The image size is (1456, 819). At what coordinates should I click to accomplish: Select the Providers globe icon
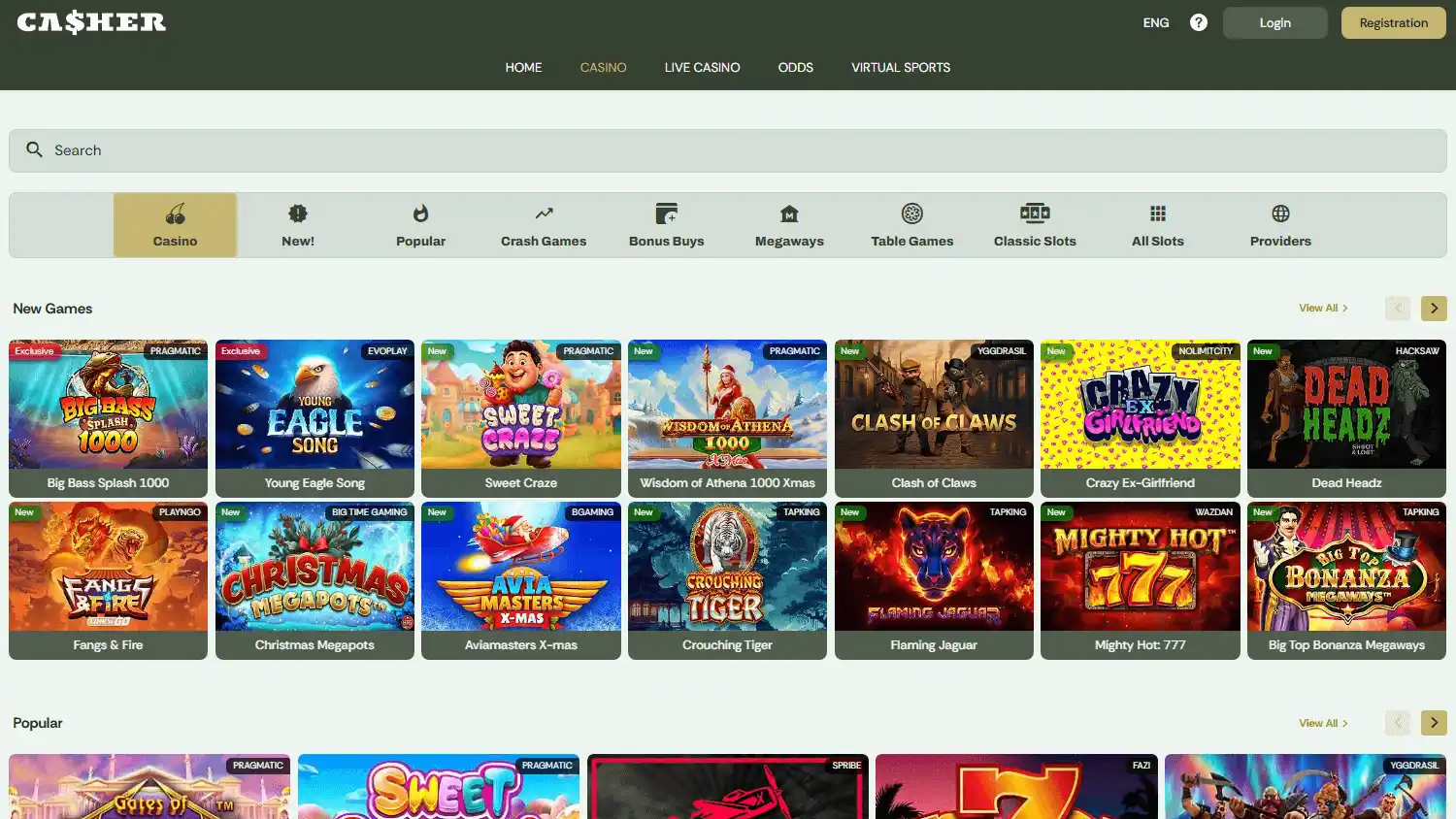pos(1280,213)
